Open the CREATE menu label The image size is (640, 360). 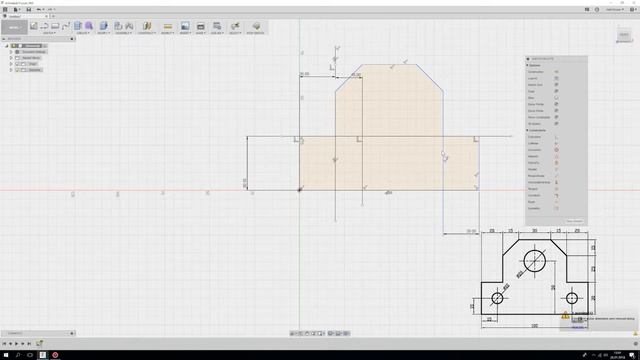pyautogui.click(x=83, y=33)
